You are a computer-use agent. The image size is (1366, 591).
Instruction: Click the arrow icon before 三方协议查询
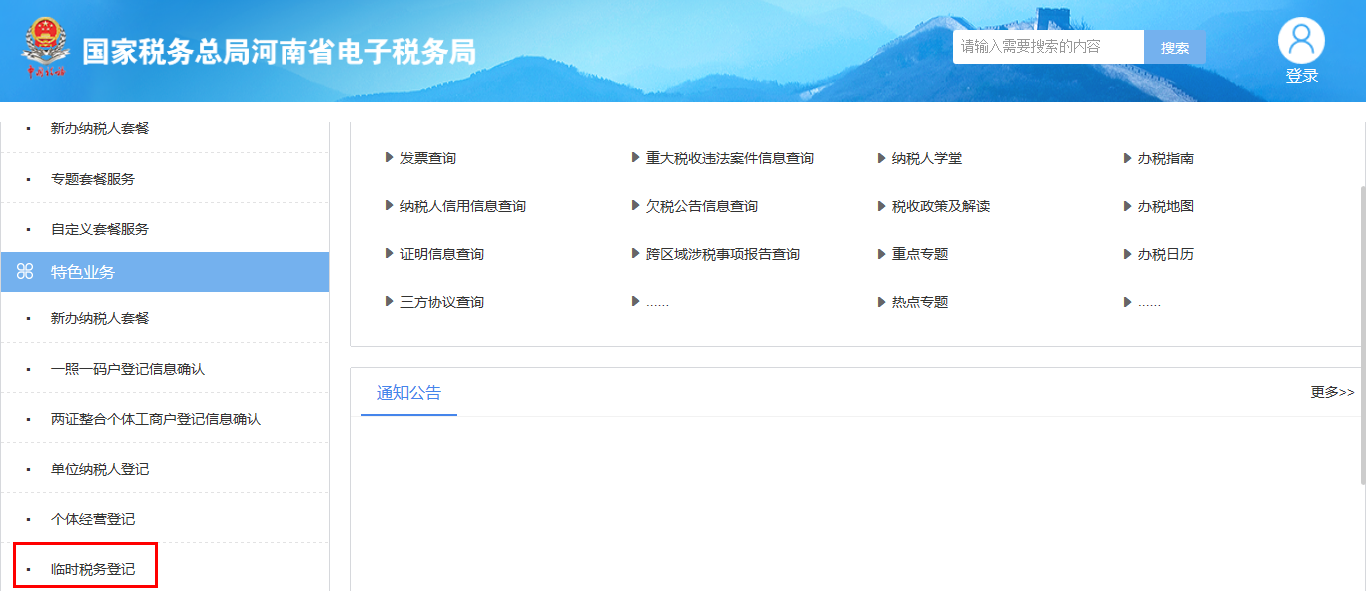pos(387,301)
